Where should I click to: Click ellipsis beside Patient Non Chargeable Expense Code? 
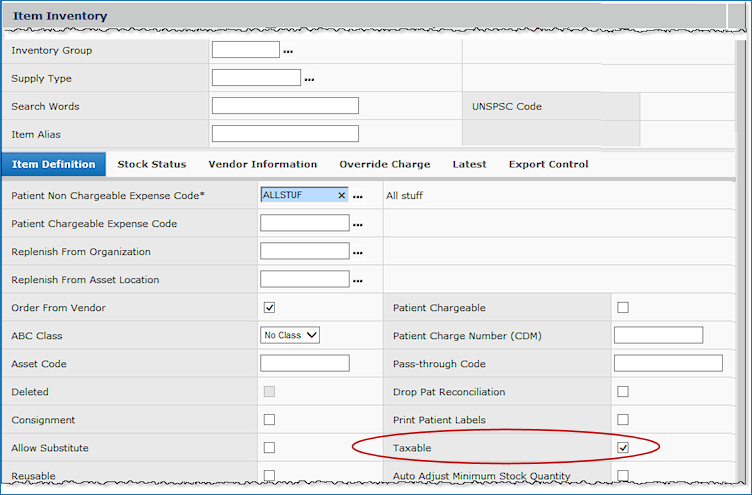(x=357, y=197)
